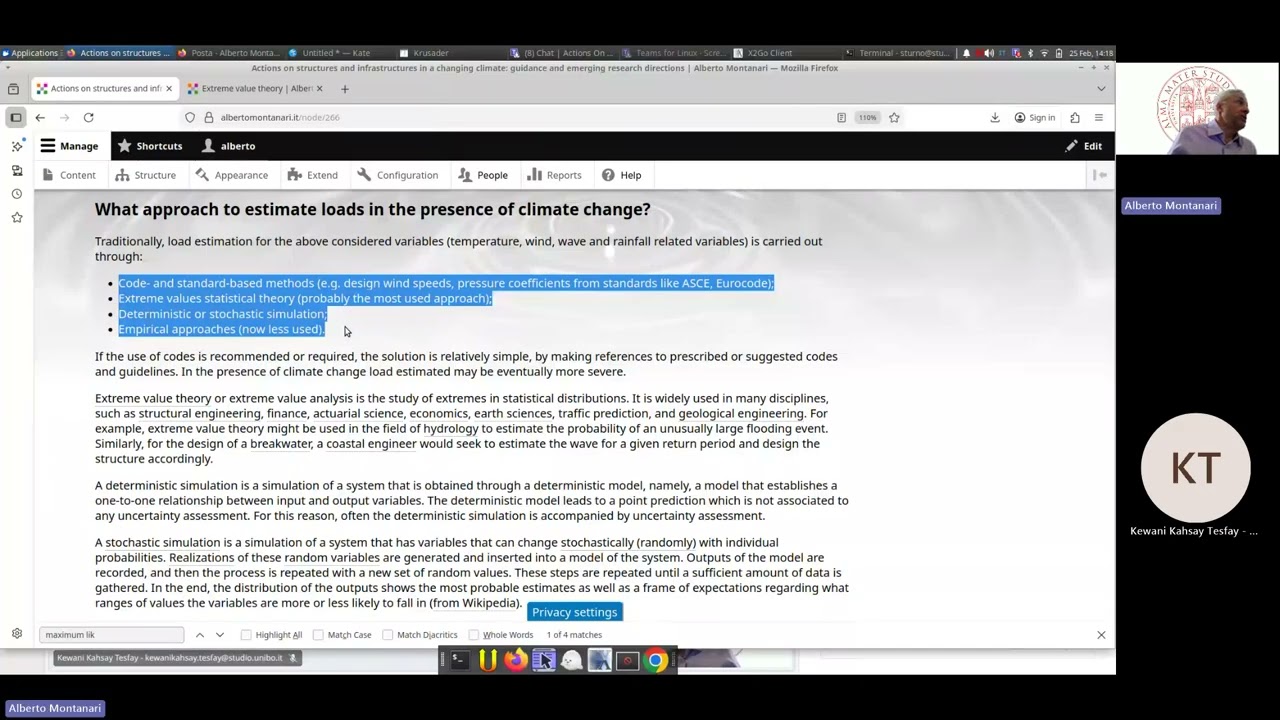Follow the coastal engineer link
This screenshot has height=720, width=1280.
click(x=371, y=443)
